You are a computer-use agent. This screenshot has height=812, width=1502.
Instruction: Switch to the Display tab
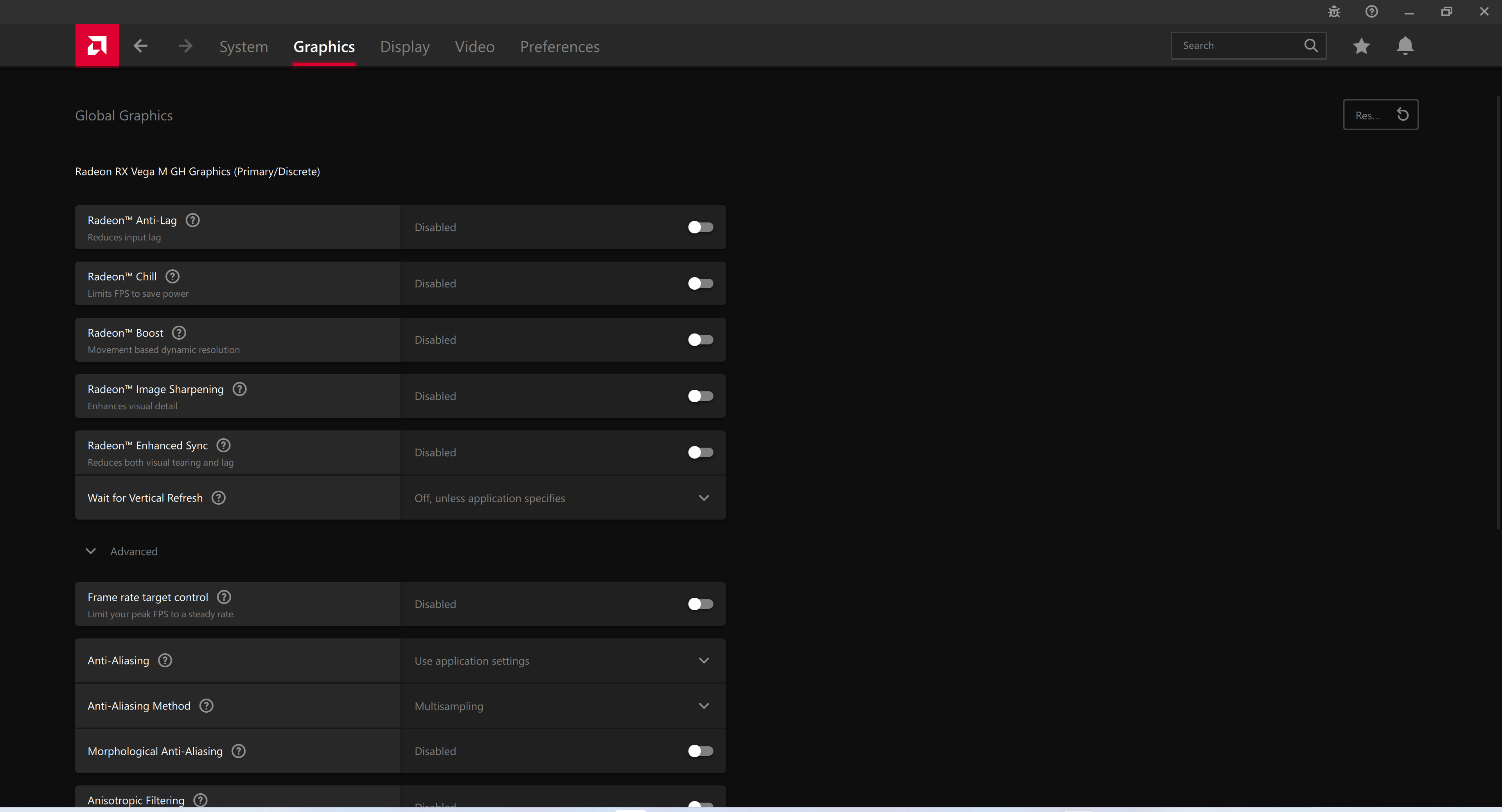coord(405,47)
